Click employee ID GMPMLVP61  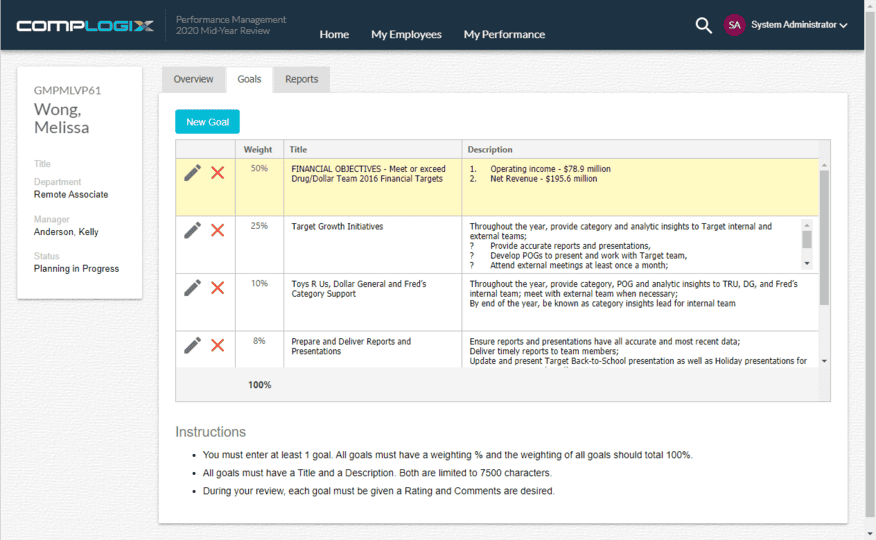coord(68,90)
